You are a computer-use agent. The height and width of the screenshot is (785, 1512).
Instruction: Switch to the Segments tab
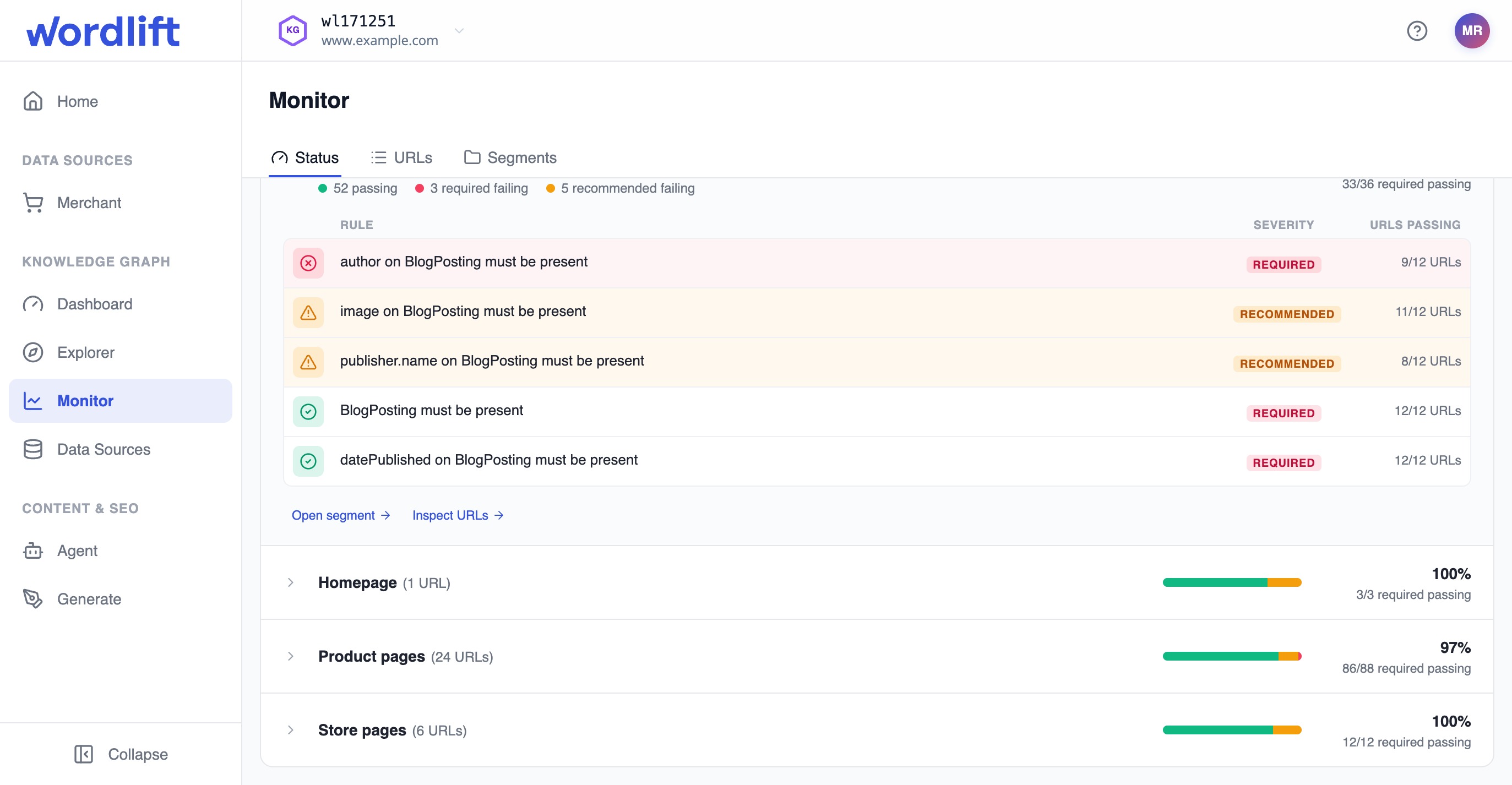(510, 158)
